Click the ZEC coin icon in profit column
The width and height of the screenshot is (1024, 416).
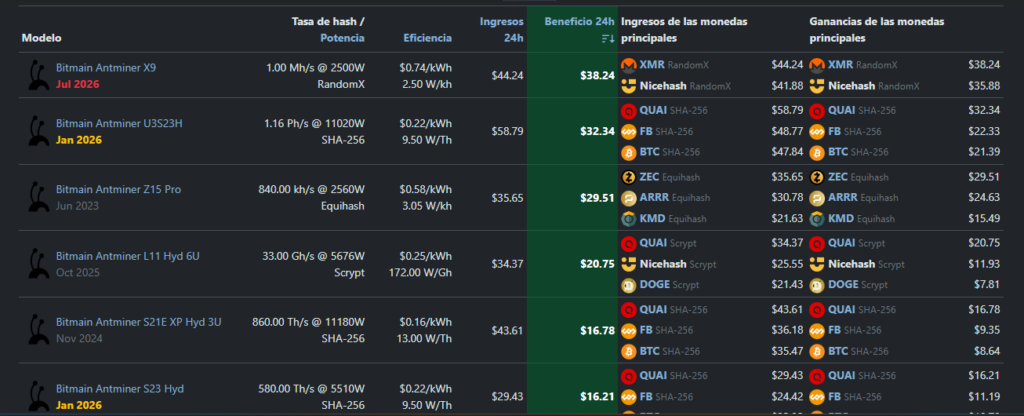point(817,177)
